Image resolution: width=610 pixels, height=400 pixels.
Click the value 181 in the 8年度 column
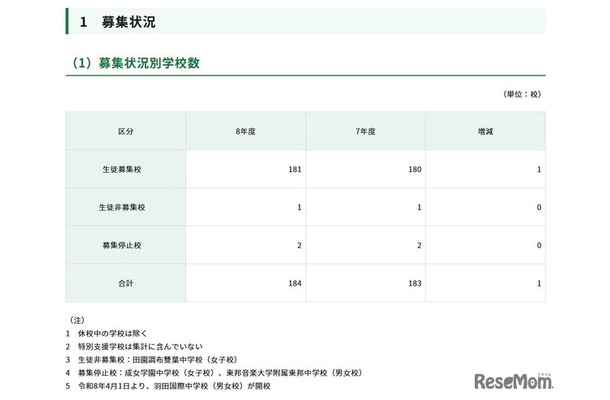coord(294,169)
